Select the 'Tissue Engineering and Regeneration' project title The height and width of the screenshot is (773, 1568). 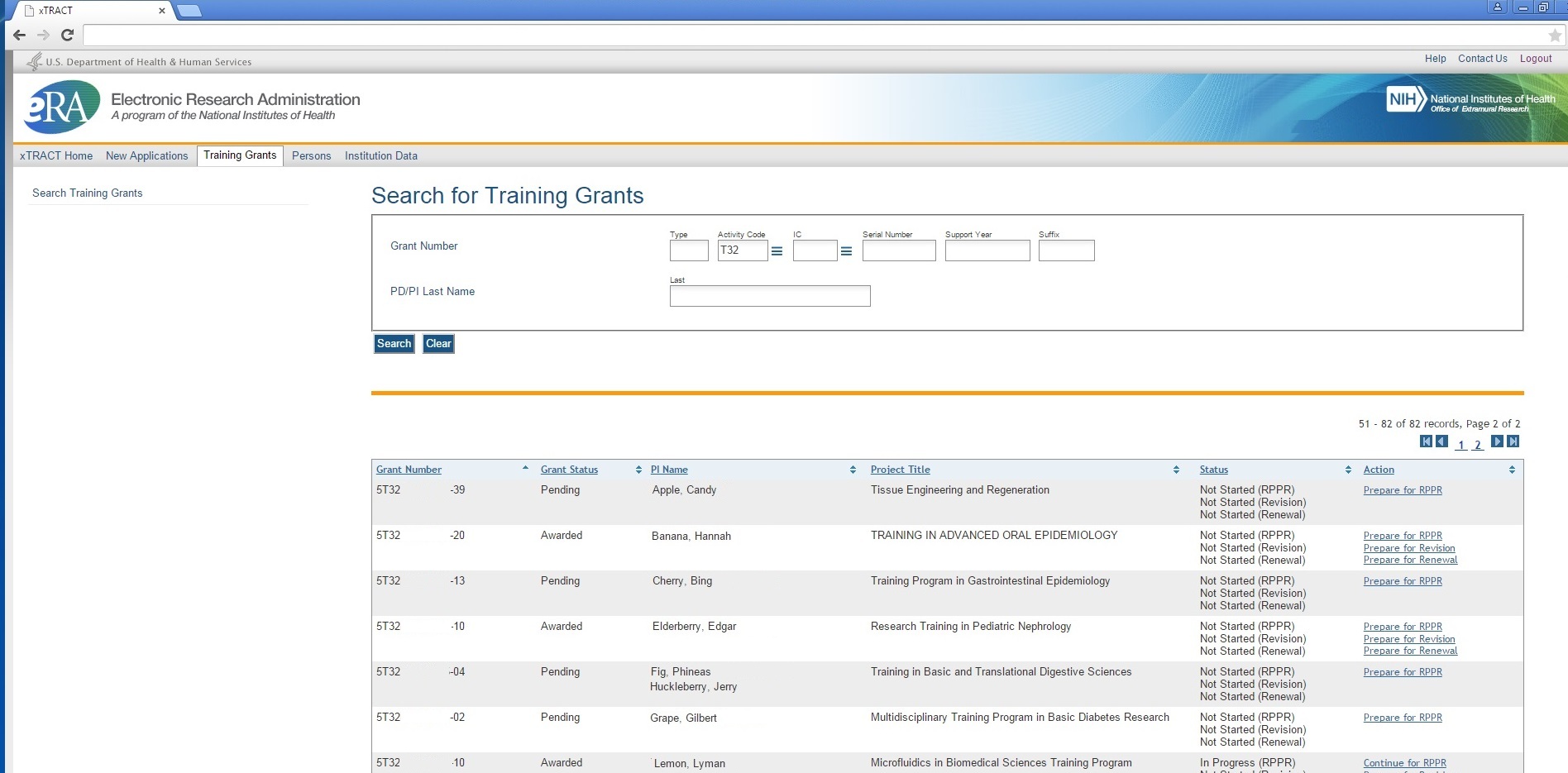(x=960, y=490)
